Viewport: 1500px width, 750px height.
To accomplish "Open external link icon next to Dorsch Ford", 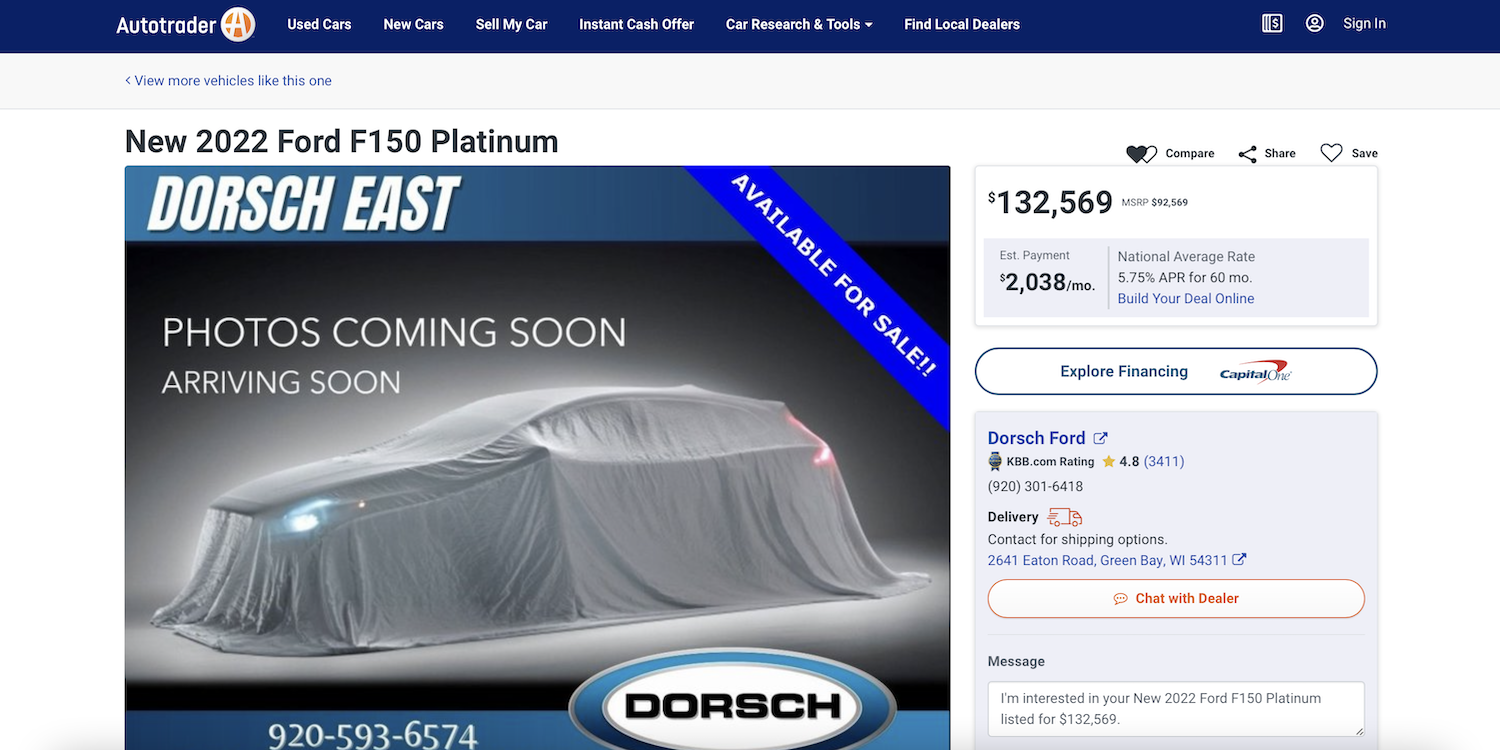I will (x=1101, y=438).
